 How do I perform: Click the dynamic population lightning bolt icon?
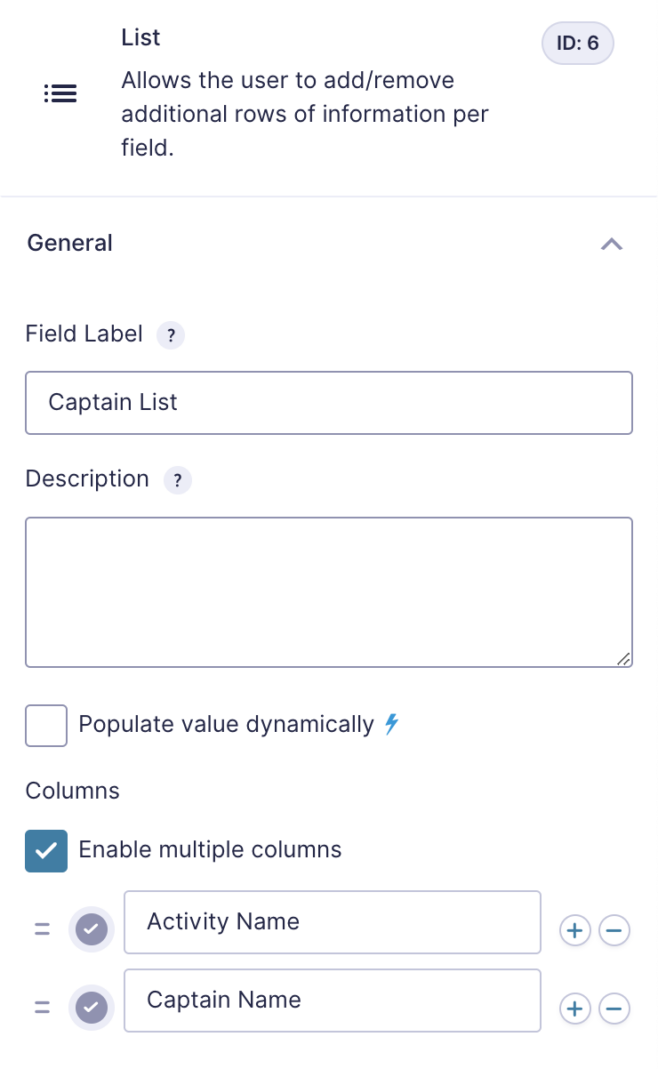[x=391, y=724]
